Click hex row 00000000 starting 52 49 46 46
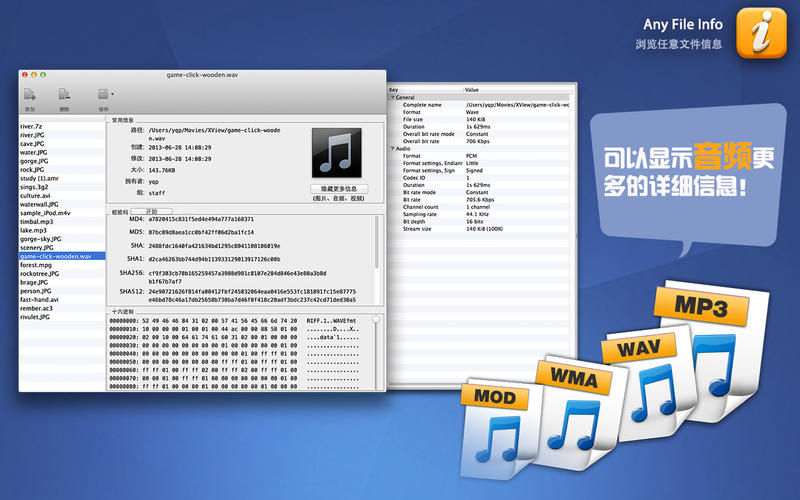 click(x=233, y=321)
